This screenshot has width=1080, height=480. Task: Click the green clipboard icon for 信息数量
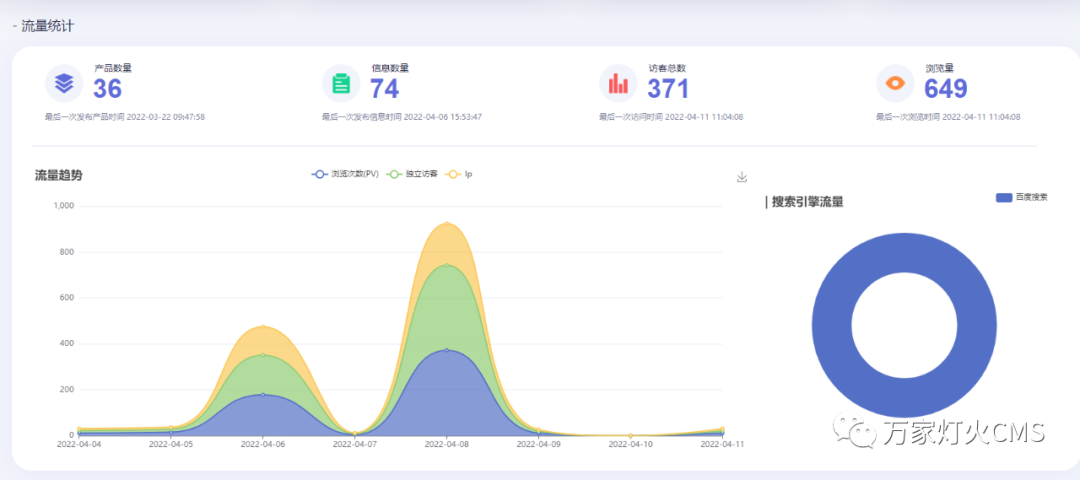[341, 84]
